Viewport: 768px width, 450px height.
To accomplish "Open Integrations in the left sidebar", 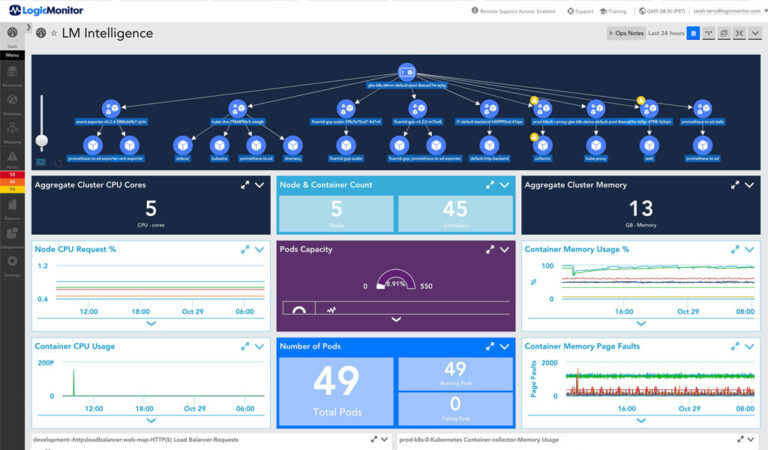I will pyautogui.click(x=12, y=234).
